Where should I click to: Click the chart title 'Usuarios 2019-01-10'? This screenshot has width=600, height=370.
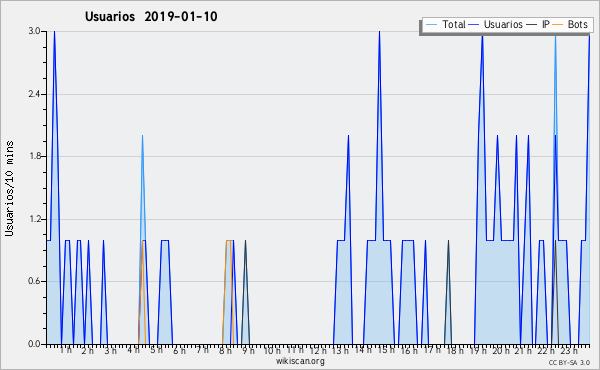[x=151, y=17]
